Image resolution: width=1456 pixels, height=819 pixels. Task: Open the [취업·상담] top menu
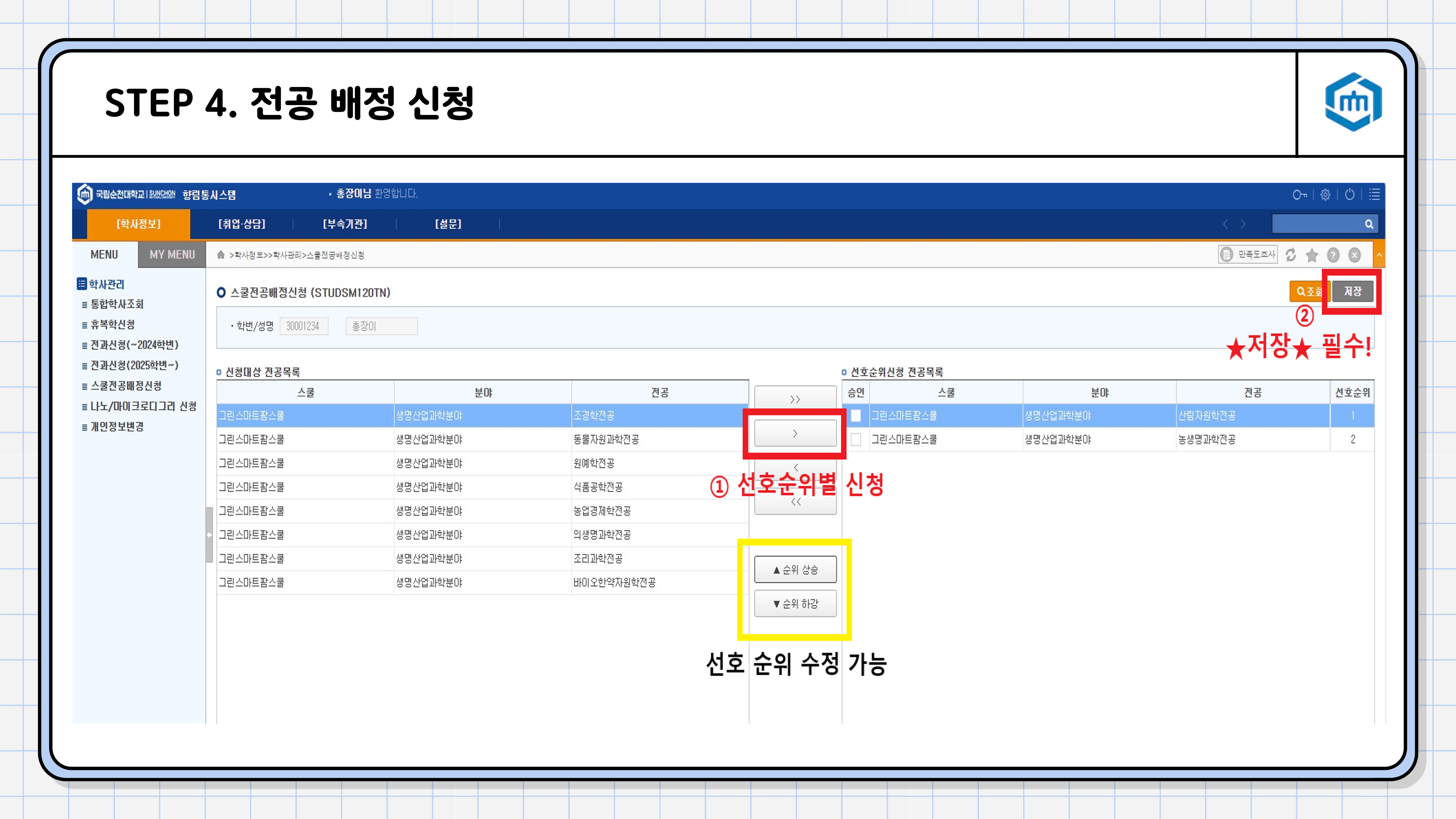tap(242, 224)
